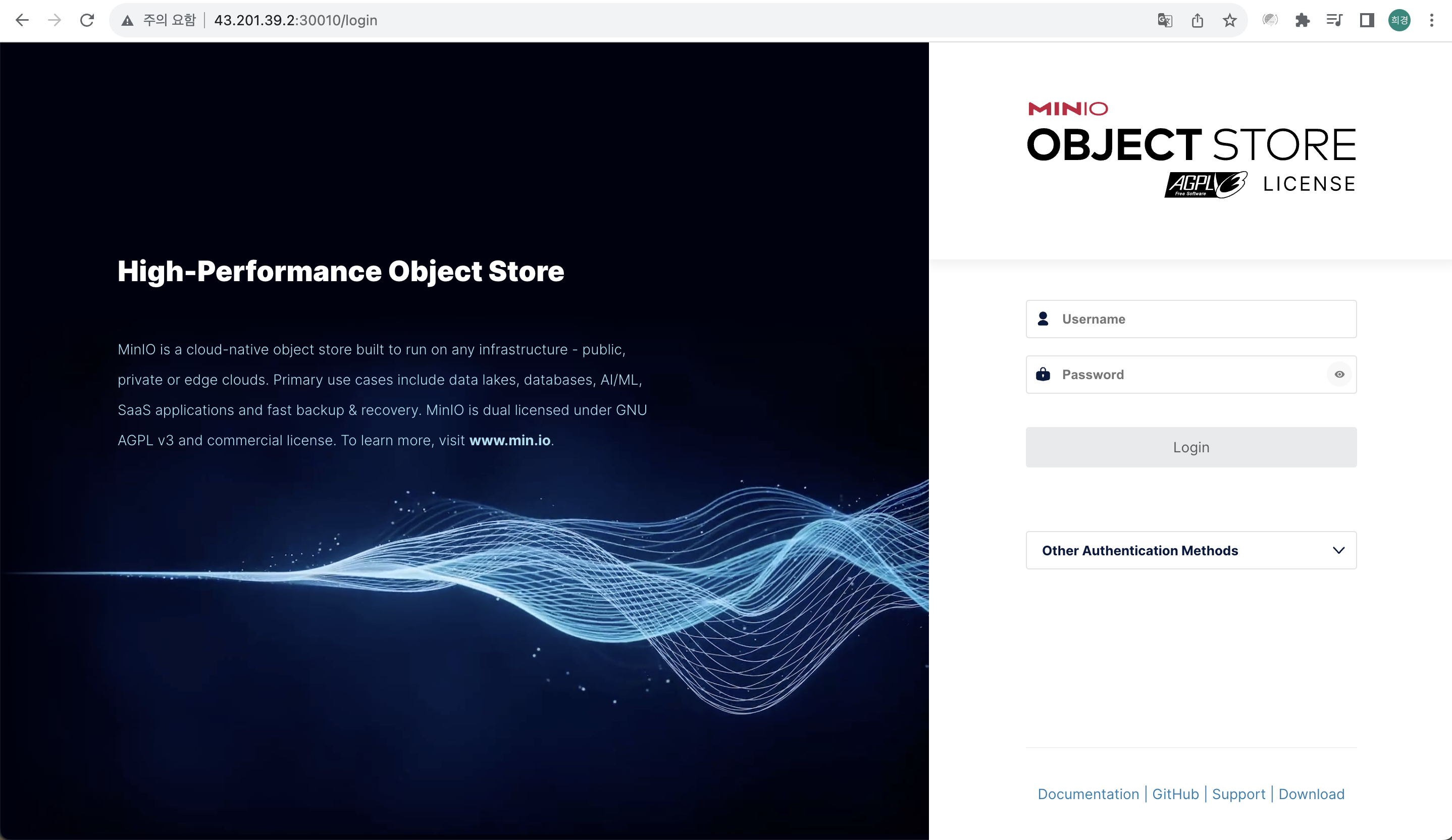Screen dimensions: 1452x840
Task: Click the not-secure warning icon
Action: pos(127,20)
